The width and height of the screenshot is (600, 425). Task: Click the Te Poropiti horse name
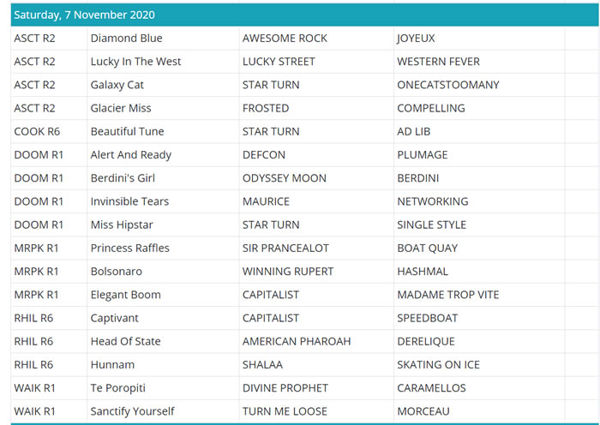(120, 388)
